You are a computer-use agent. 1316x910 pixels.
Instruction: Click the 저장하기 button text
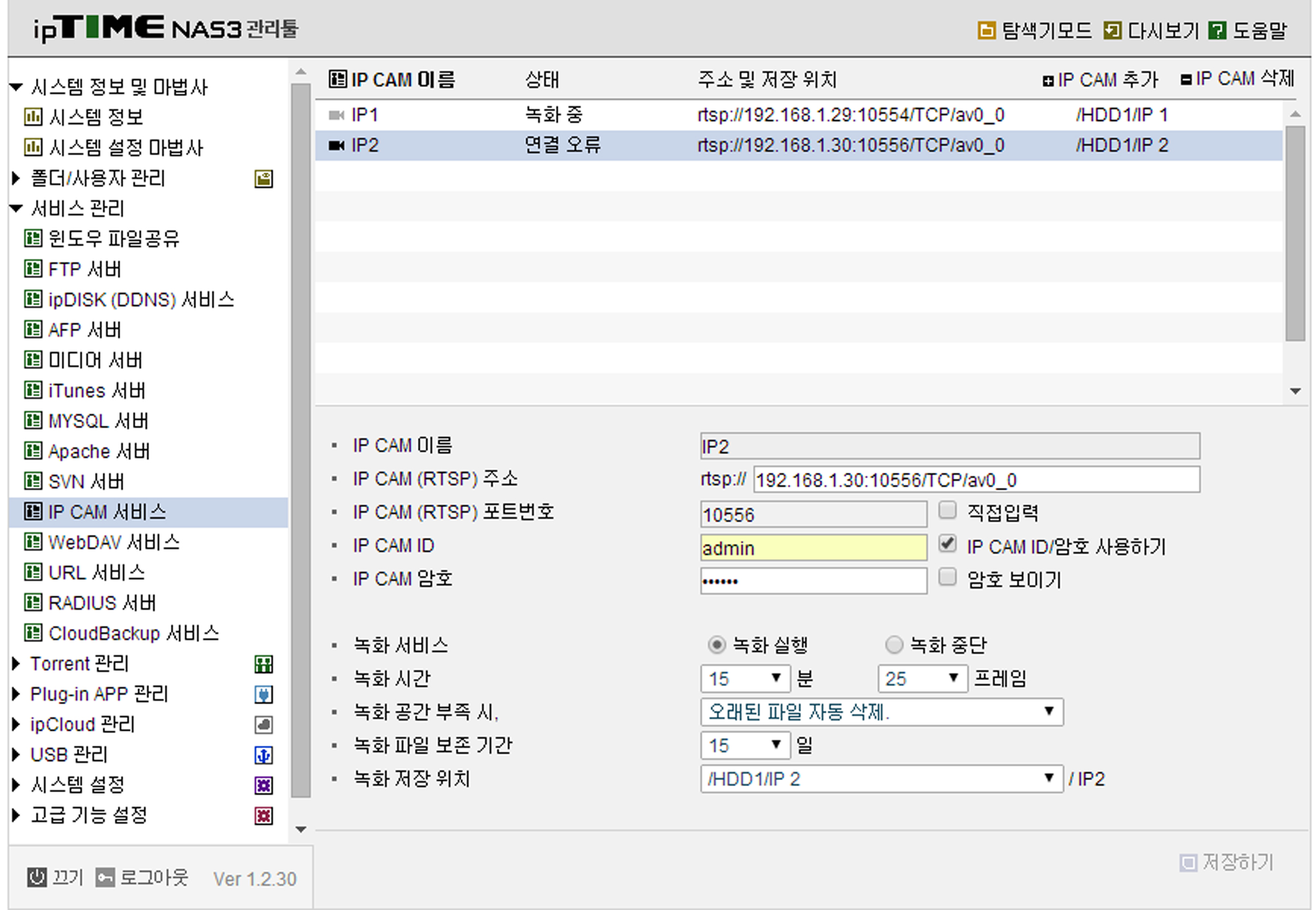tap(1238, 862)
